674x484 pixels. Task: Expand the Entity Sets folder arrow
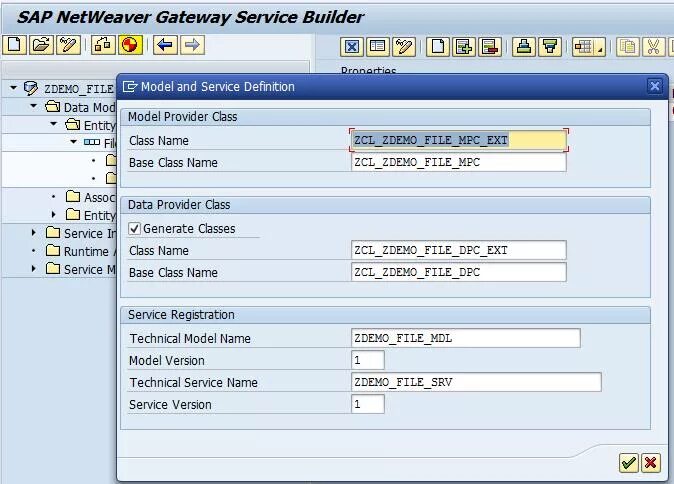pyautogui.click(x=54, y=214)
